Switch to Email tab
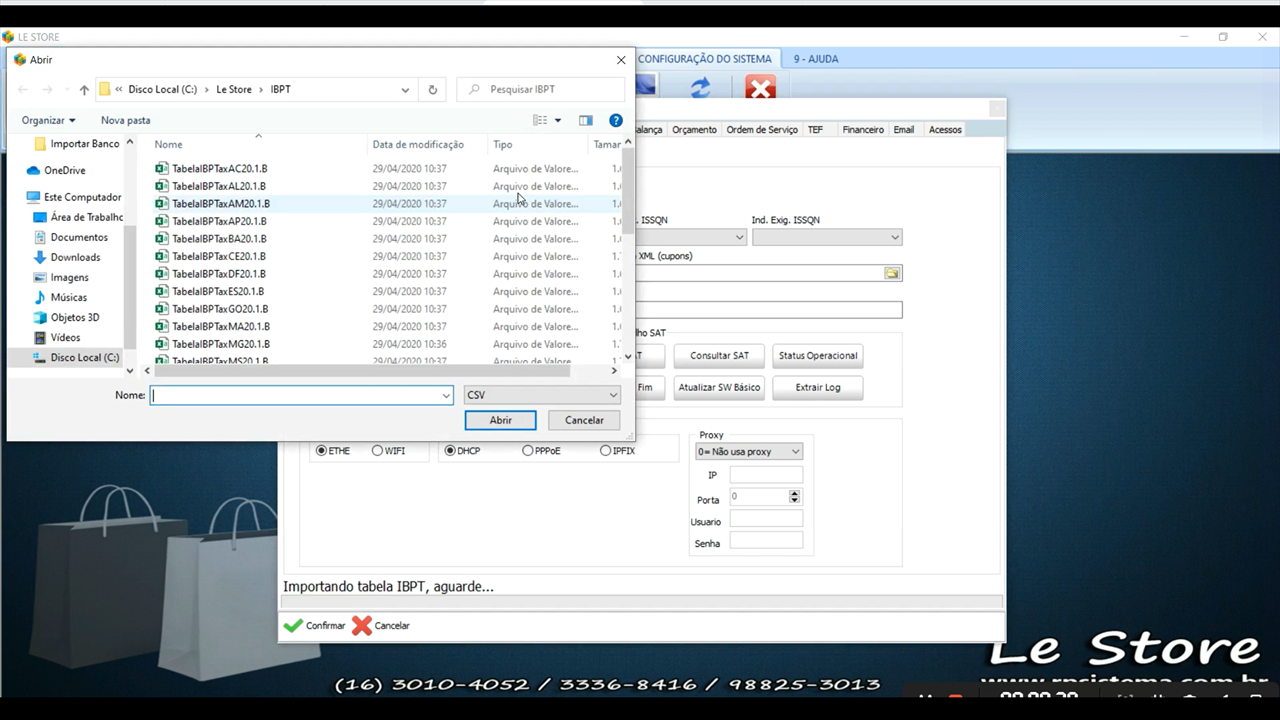 (904, 130)
